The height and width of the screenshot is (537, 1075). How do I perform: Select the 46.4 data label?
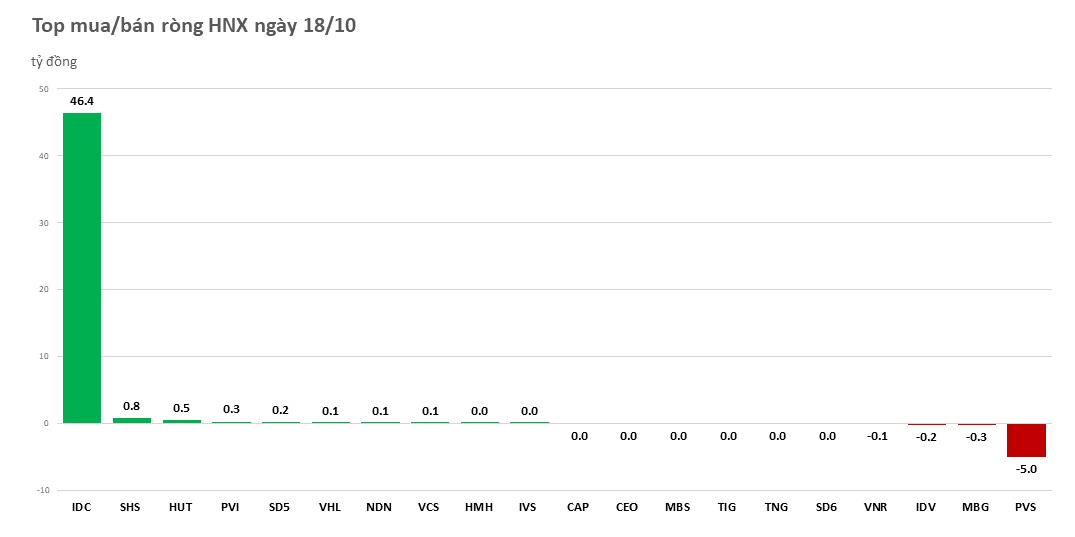click(82, 101)
